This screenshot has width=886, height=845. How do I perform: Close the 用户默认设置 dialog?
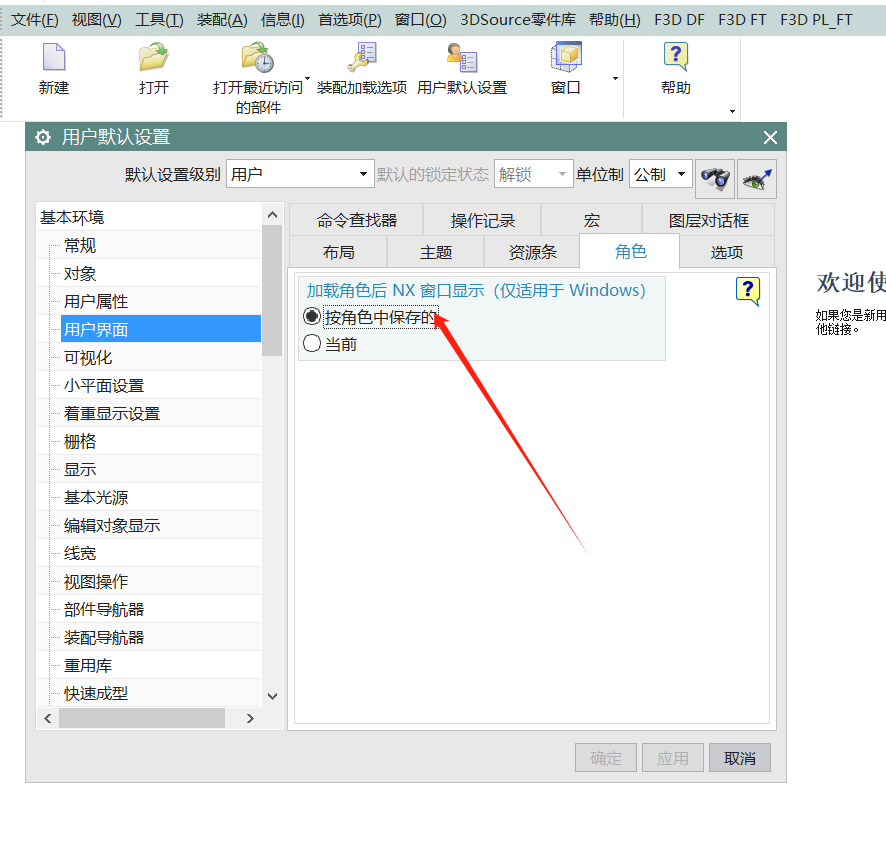(x=770, y=137)
